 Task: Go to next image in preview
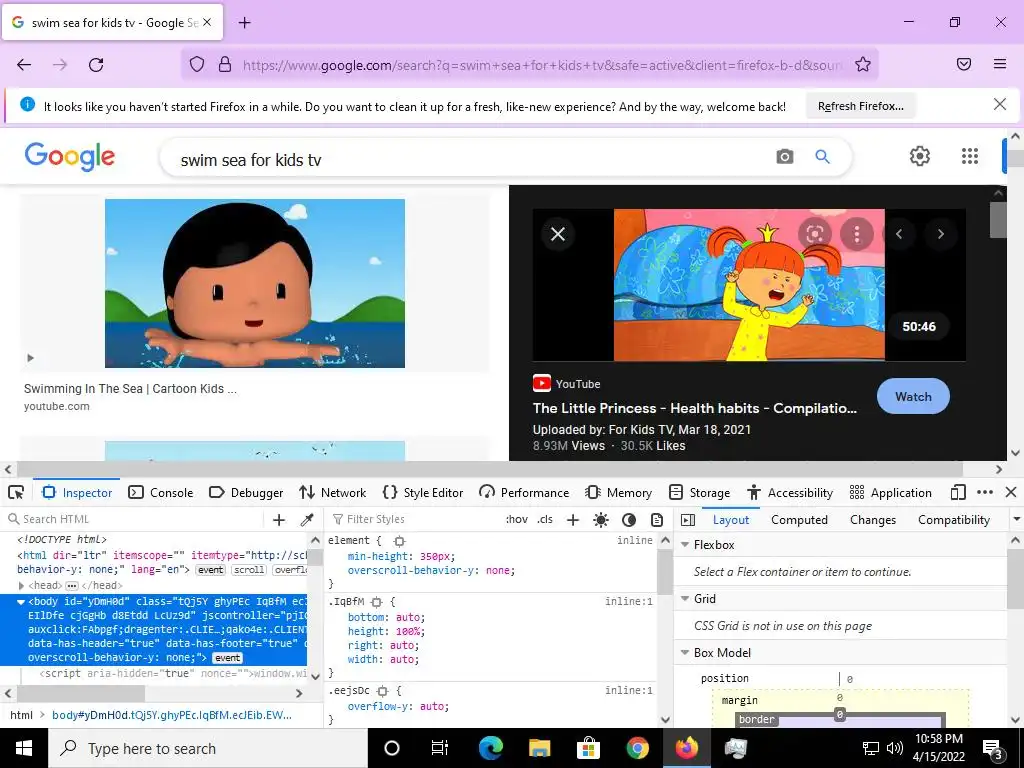pyautogui.click(x=940, y=234)
